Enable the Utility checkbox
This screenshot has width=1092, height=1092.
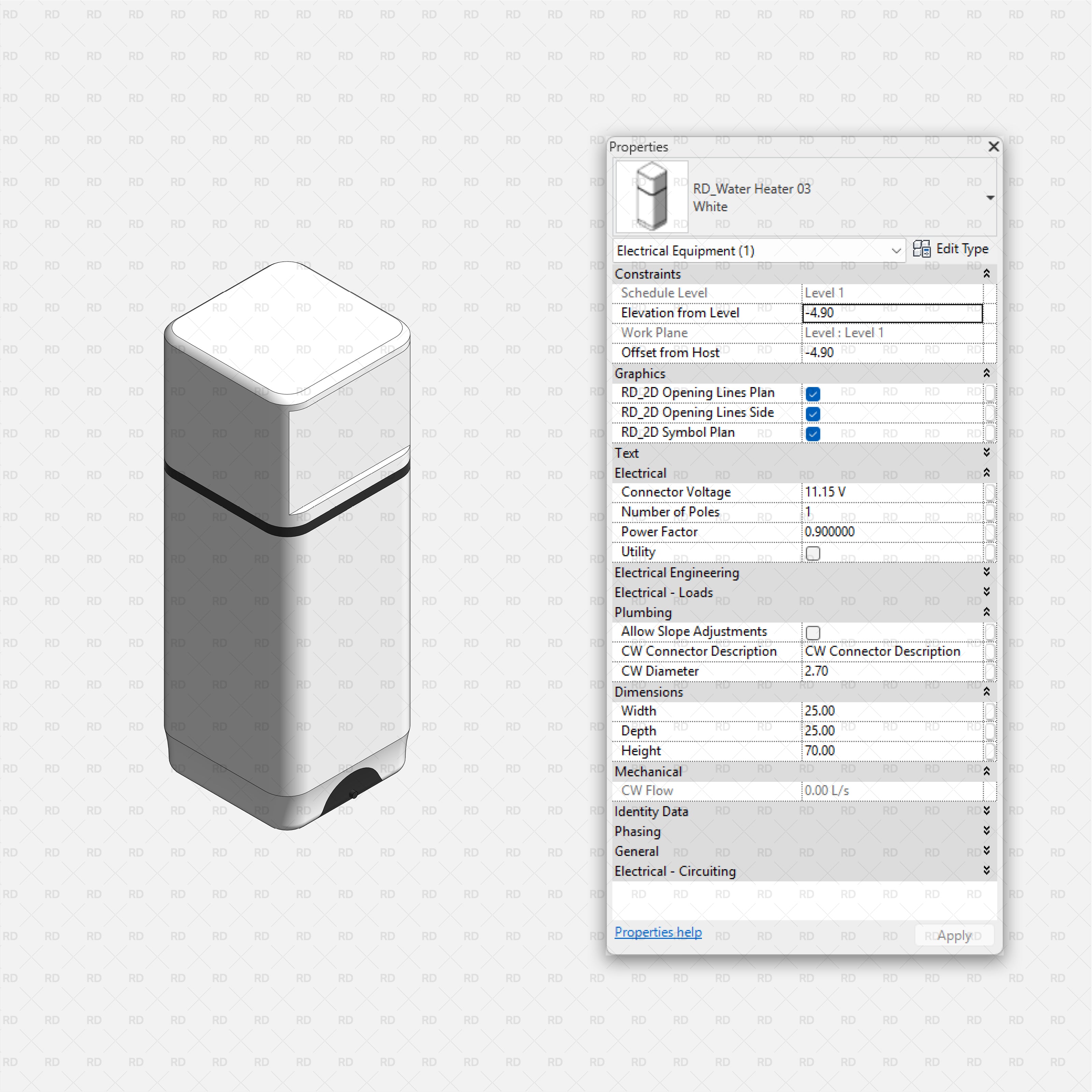(813, 553)
